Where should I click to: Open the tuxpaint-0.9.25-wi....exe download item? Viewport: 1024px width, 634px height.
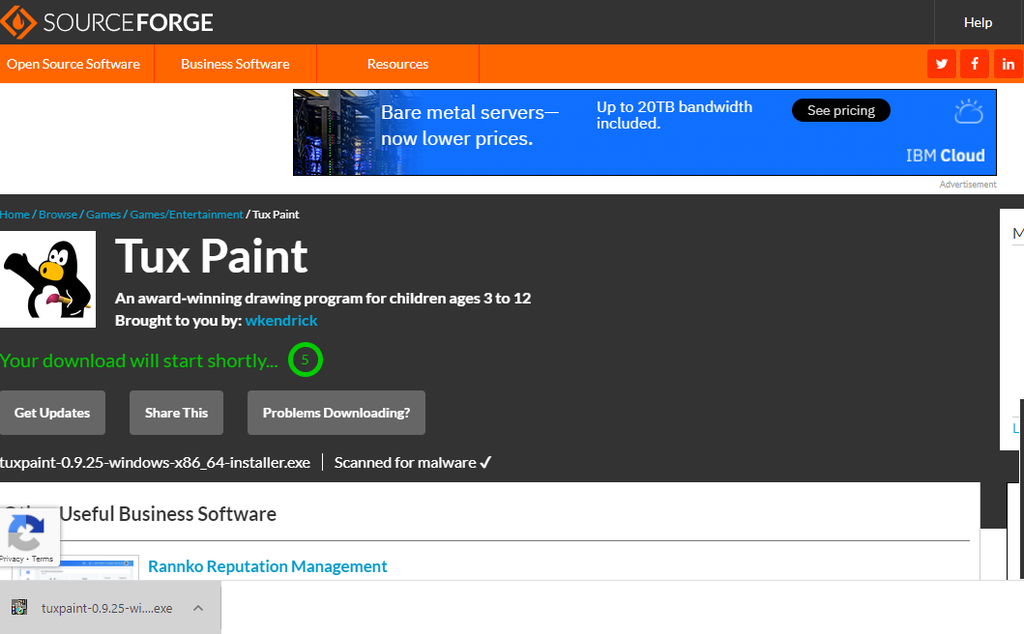110,608
